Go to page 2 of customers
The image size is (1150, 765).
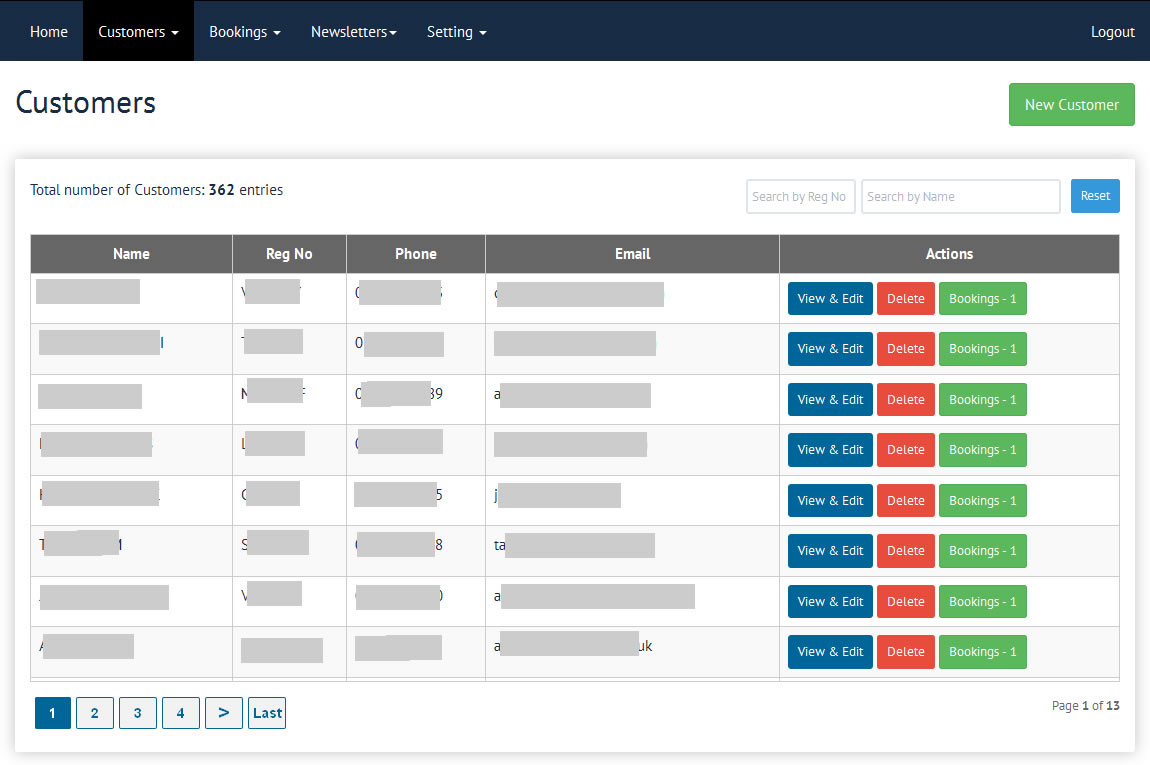(x=94, y=713)
